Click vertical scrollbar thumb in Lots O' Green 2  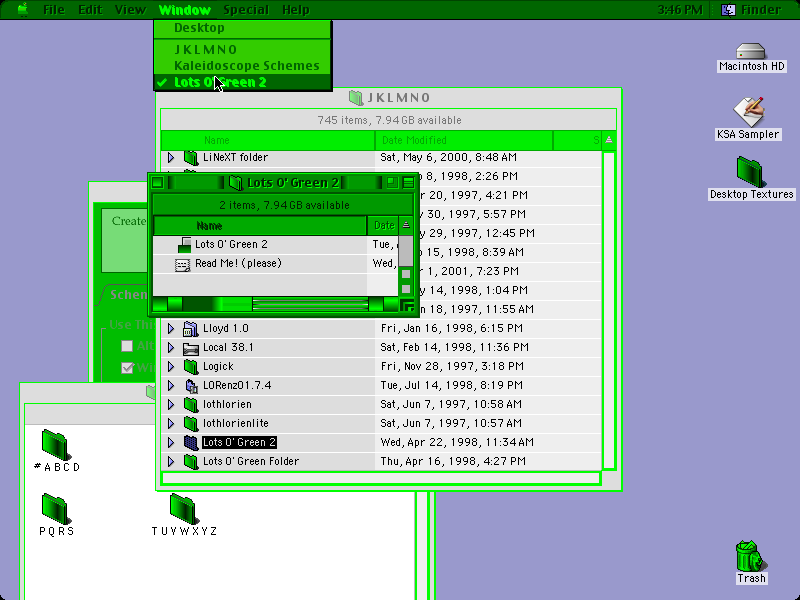[x=406, y=250]
